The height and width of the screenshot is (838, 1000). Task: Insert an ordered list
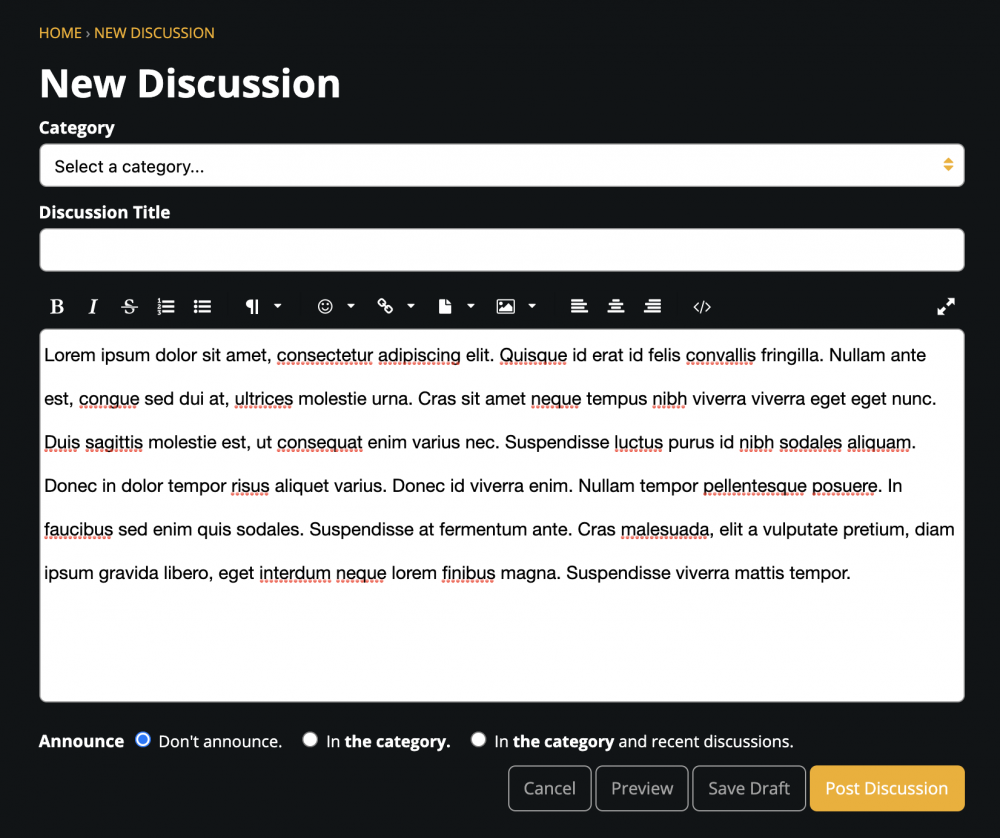tap(166, 306)
